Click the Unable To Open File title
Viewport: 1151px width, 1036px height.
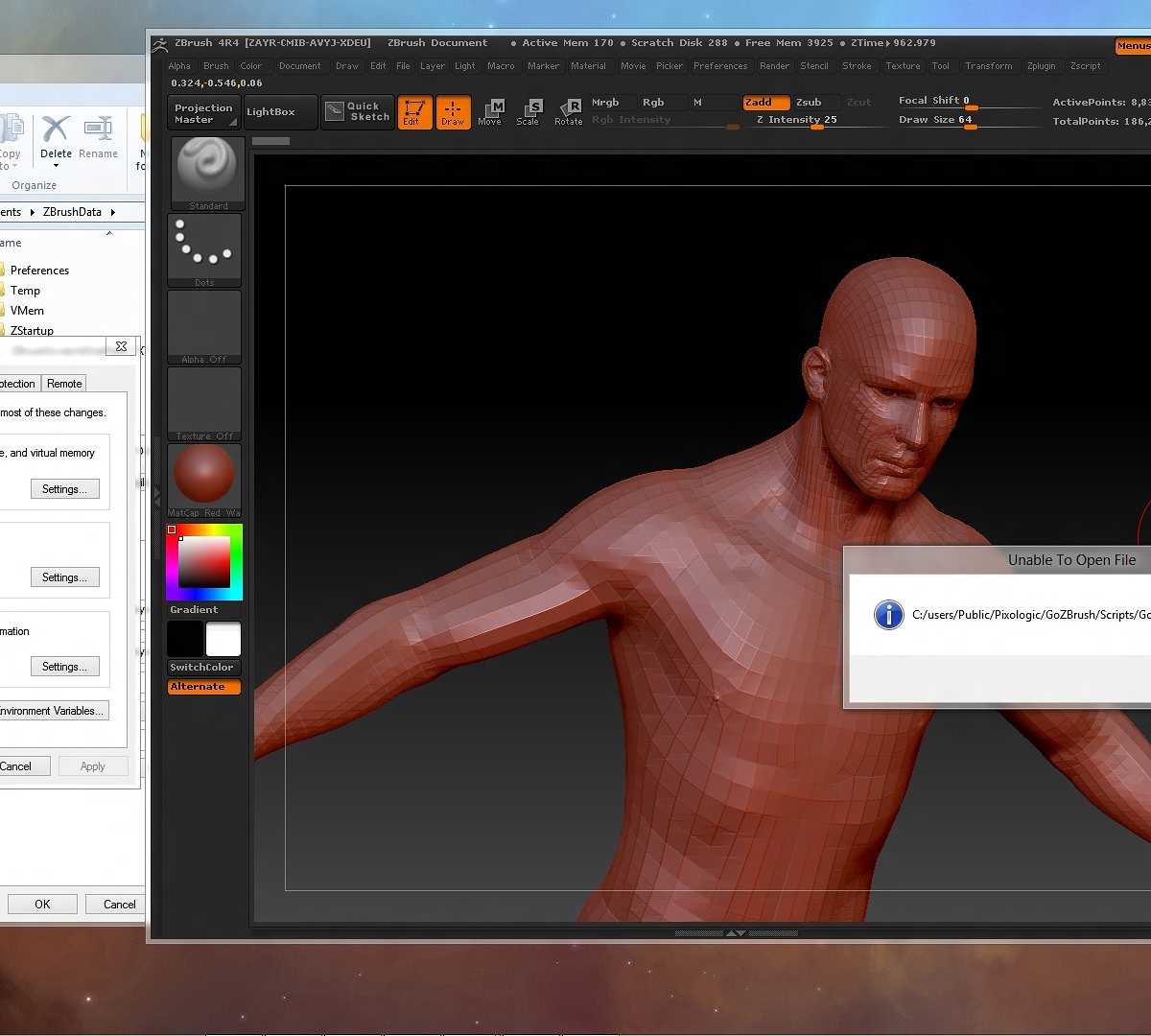click(1071, 560)
